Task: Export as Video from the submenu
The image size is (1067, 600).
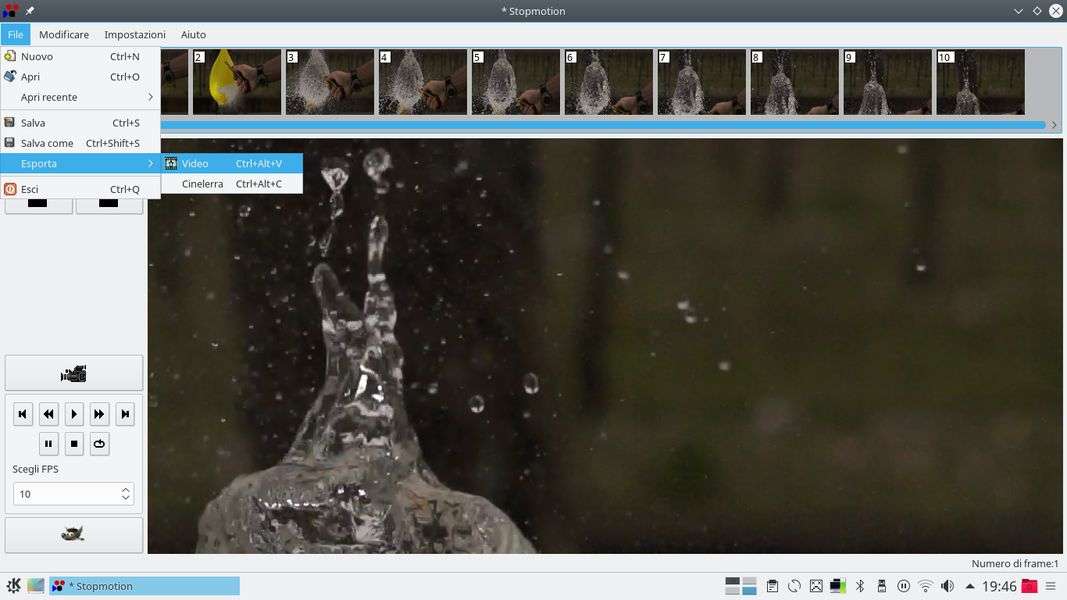Action: 232,163
